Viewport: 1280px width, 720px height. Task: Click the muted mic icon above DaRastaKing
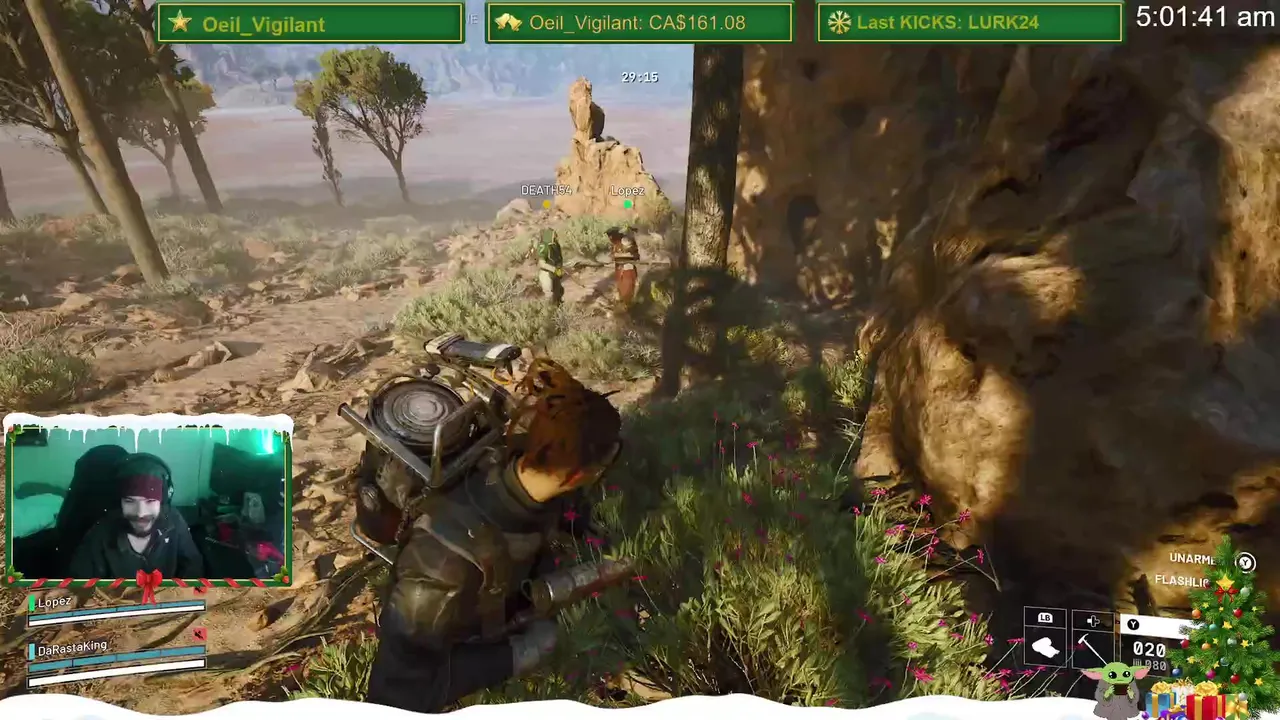199,634
